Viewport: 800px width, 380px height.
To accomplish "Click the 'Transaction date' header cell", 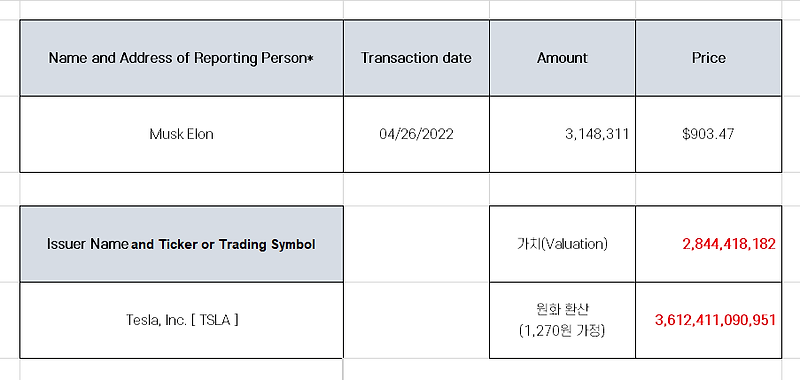I will tap(416, 58).
